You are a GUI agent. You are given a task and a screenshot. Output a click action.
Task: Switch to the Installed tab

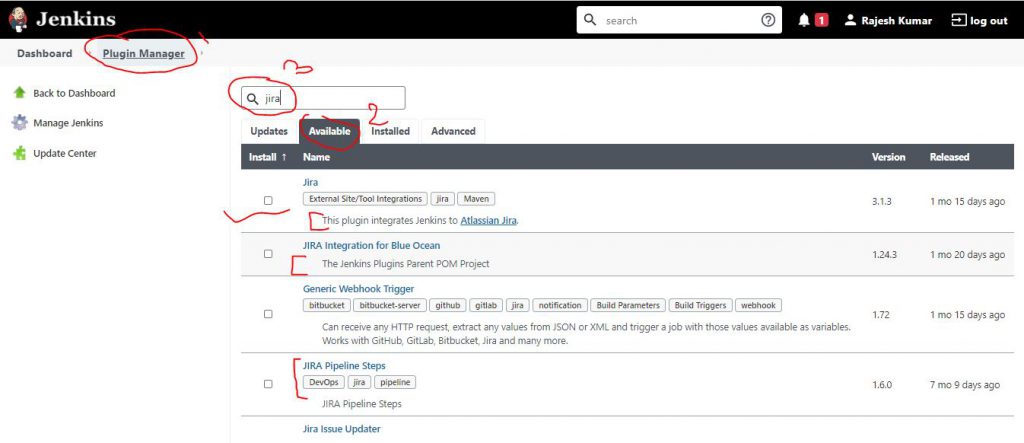pyautogui.click(x=390, y=131)
